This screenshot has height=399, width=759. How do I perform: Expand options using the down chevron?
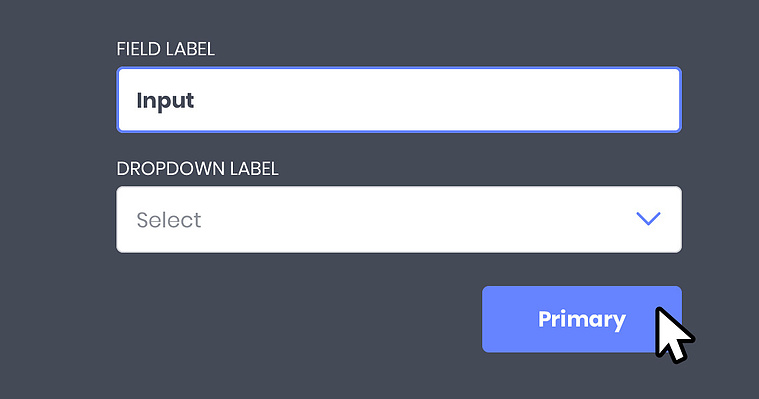[x=648, y=218]
